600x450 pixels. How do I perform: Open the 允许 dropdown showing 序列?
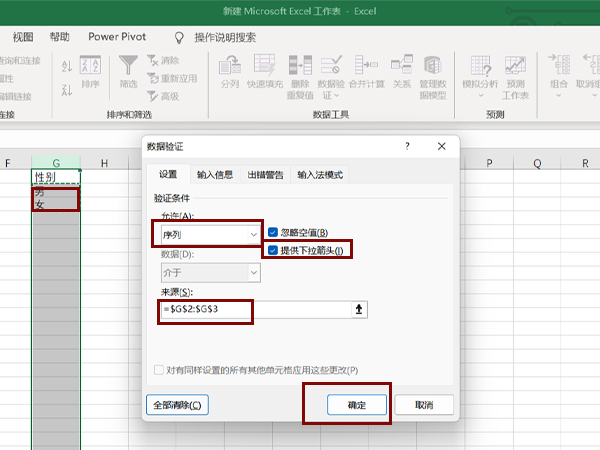[210, 233]
